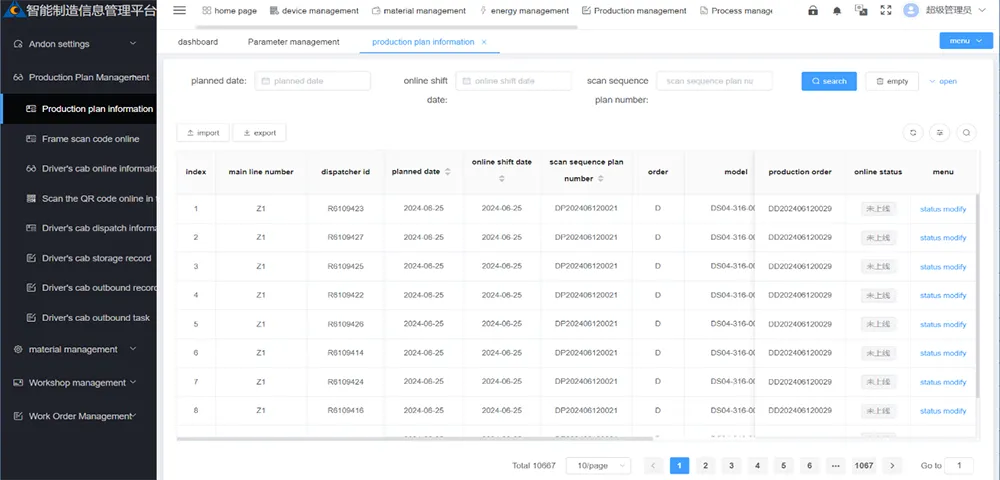Click the language switch icon
The image size is (1000, 480).
861,10
